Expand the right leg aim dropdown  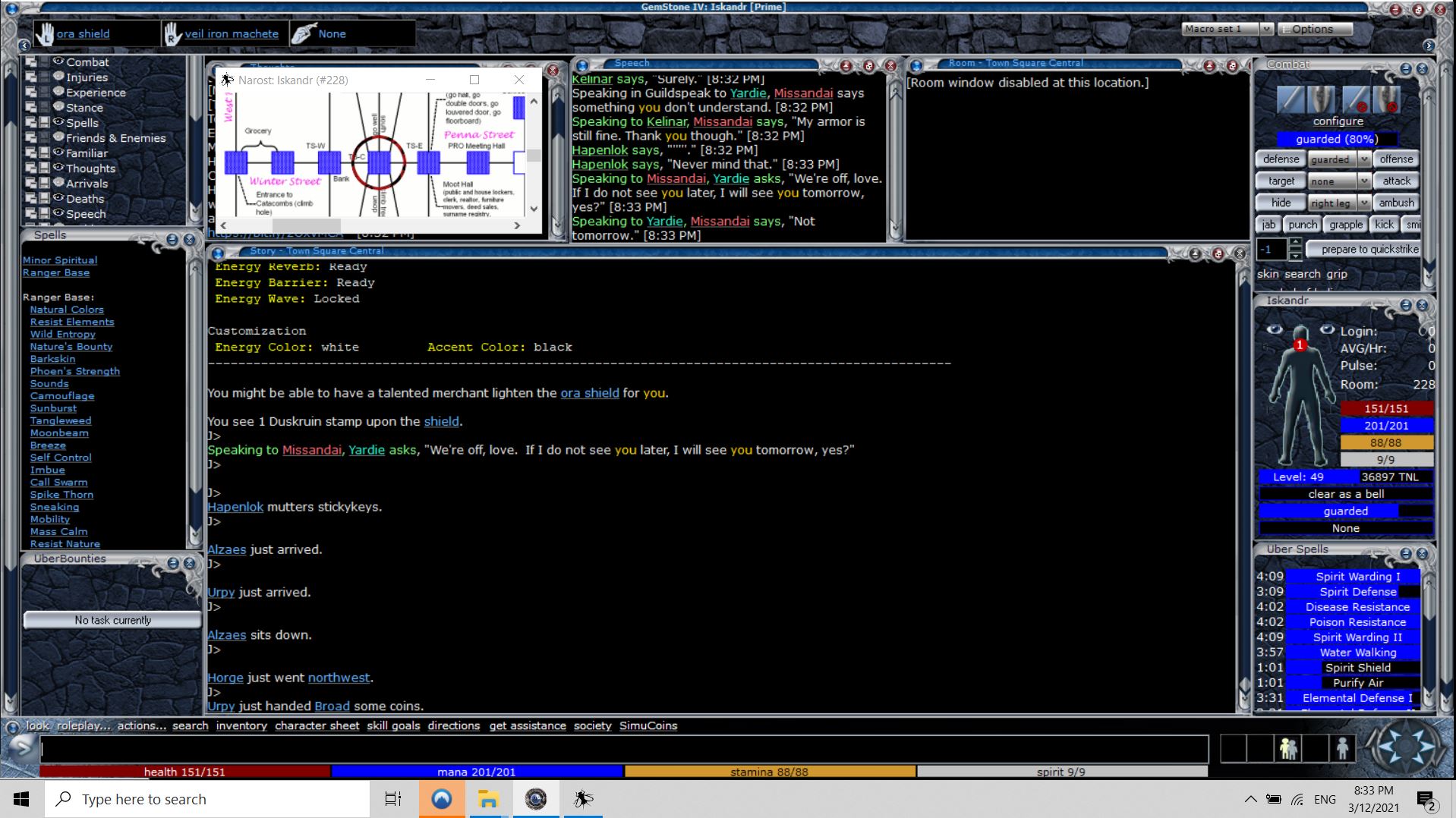coord(1363,203)
